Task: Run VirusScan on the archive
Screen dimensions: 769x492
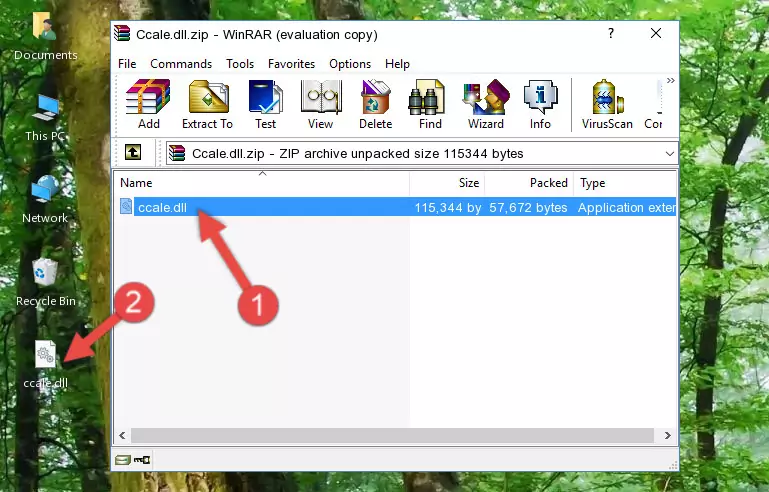Action: coord(607,104)
